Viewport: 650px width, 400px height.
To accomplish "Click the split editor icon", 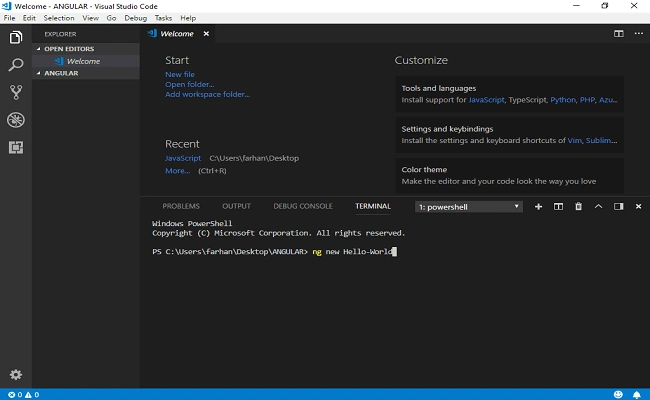I will (x=618, y=34).
